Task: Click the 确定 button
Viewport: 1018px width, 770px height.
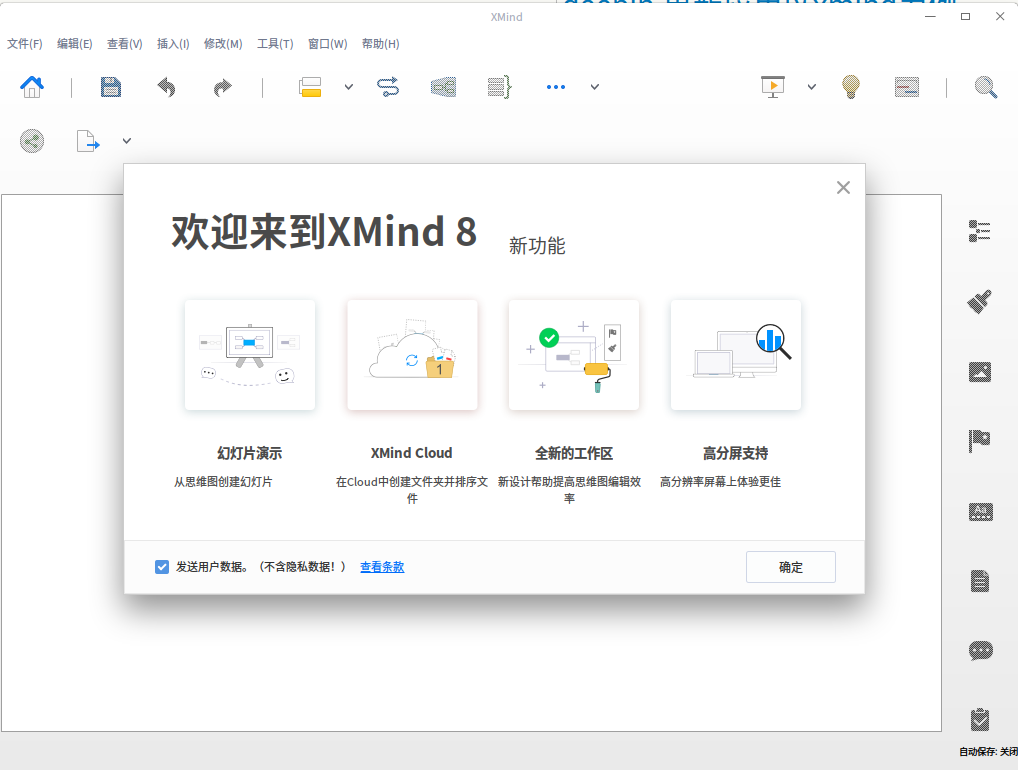Action: [x=791, y=567]
